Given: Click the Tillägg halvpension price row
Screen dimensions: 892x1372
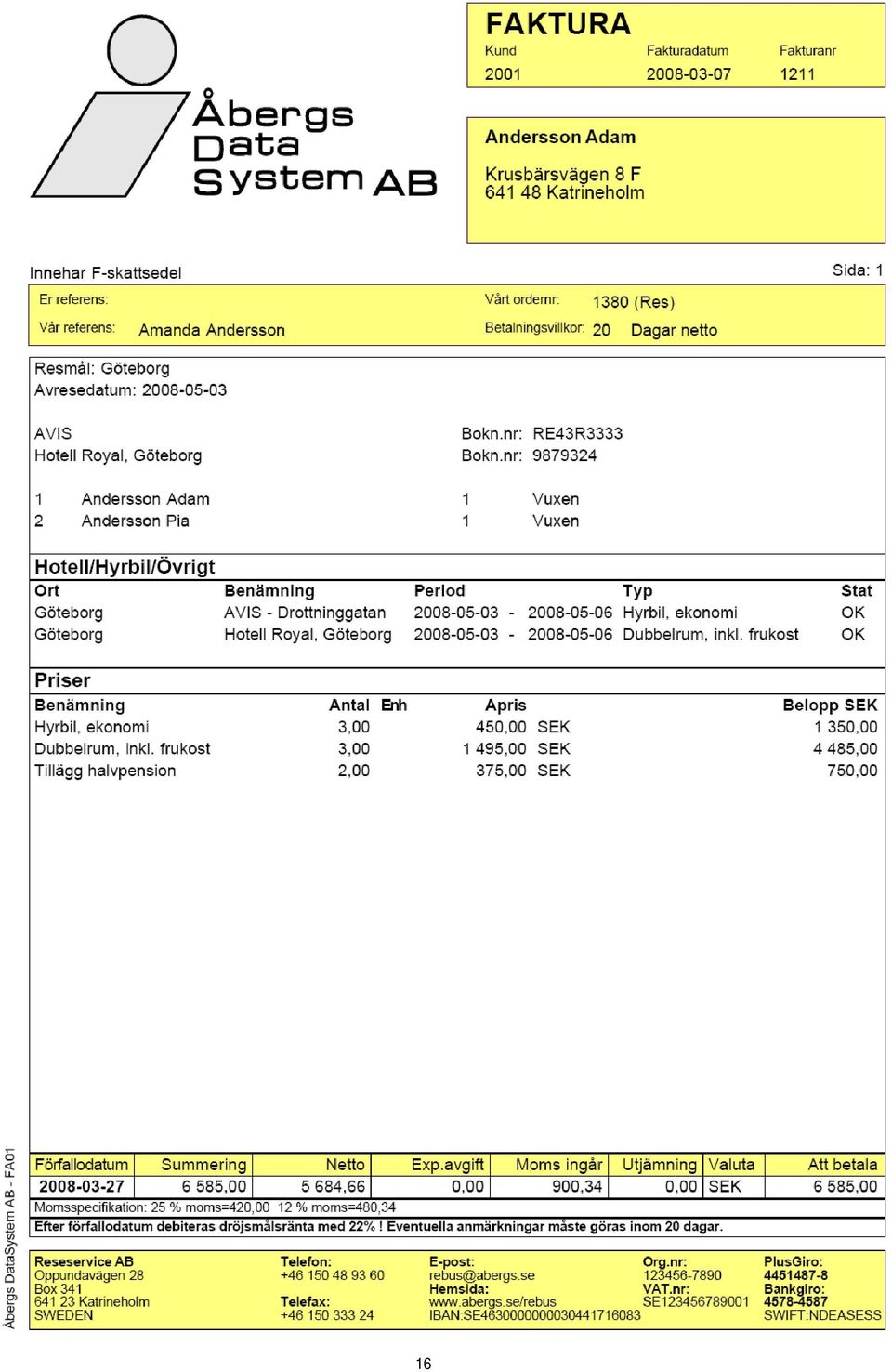Looking at the screenshot, I should (x=455, y=771).
